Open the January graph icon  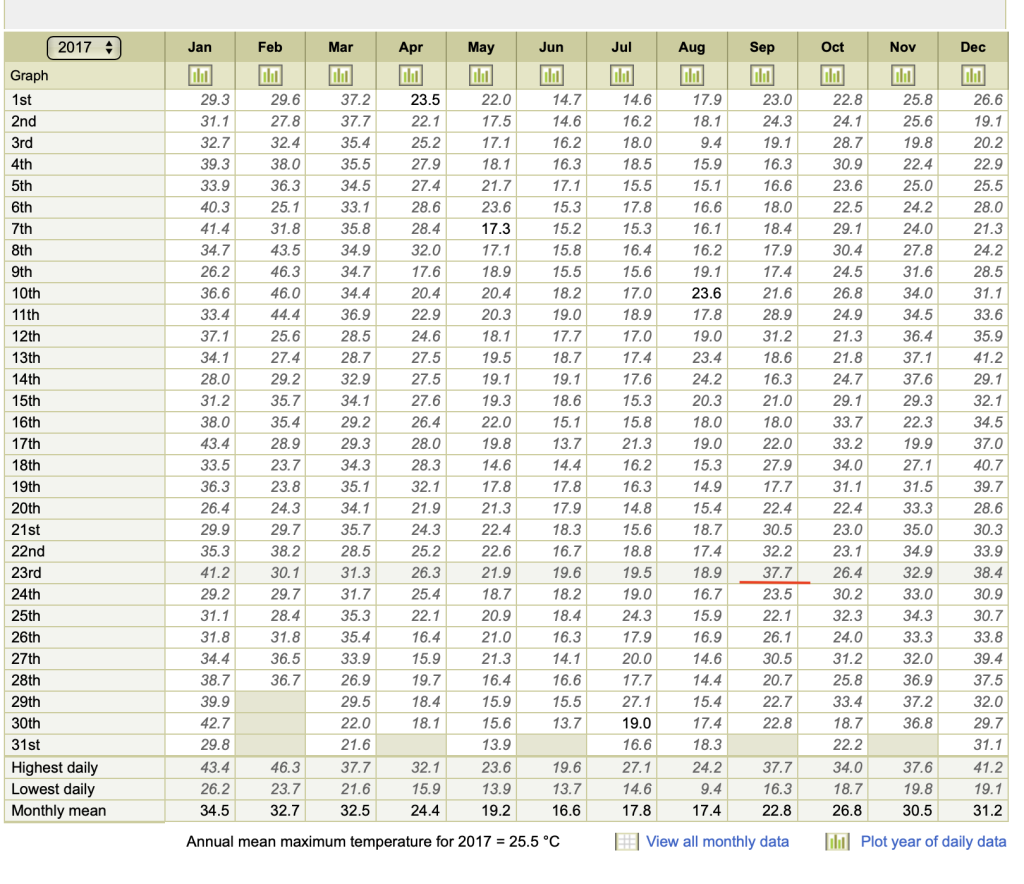(200, 76)
